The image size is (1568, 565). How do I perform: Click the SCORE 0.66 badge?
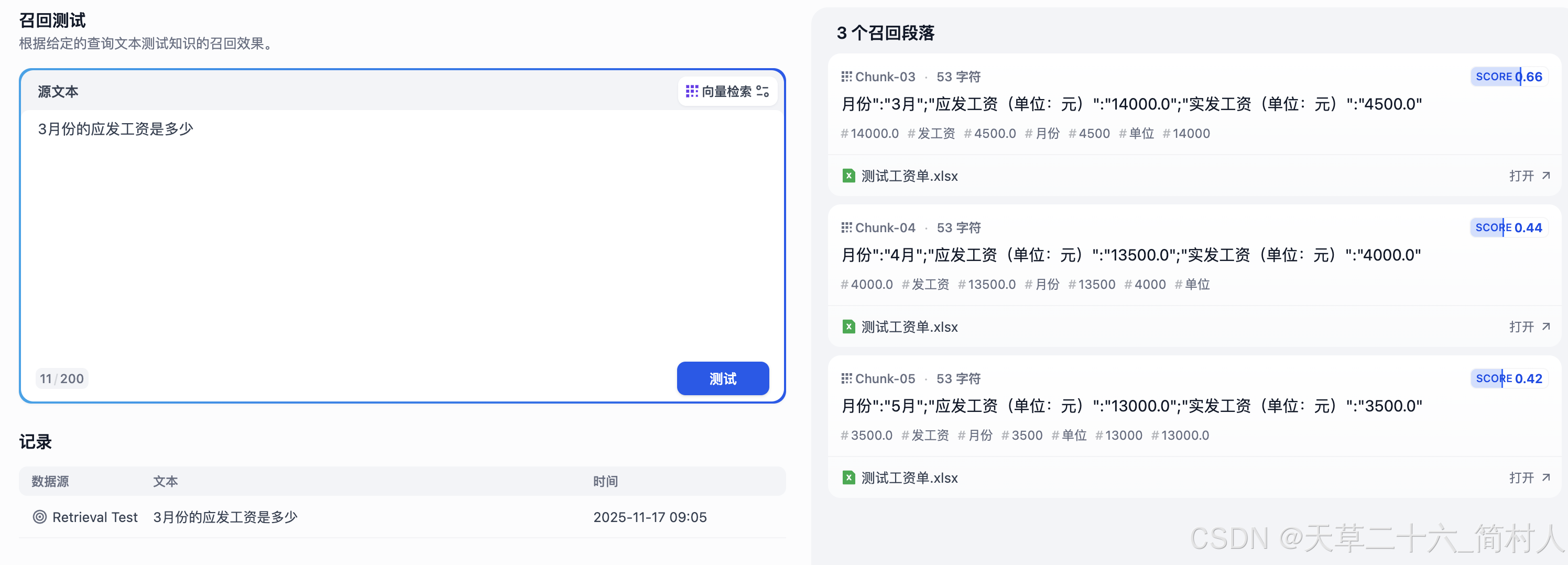tap(1508, 76)
